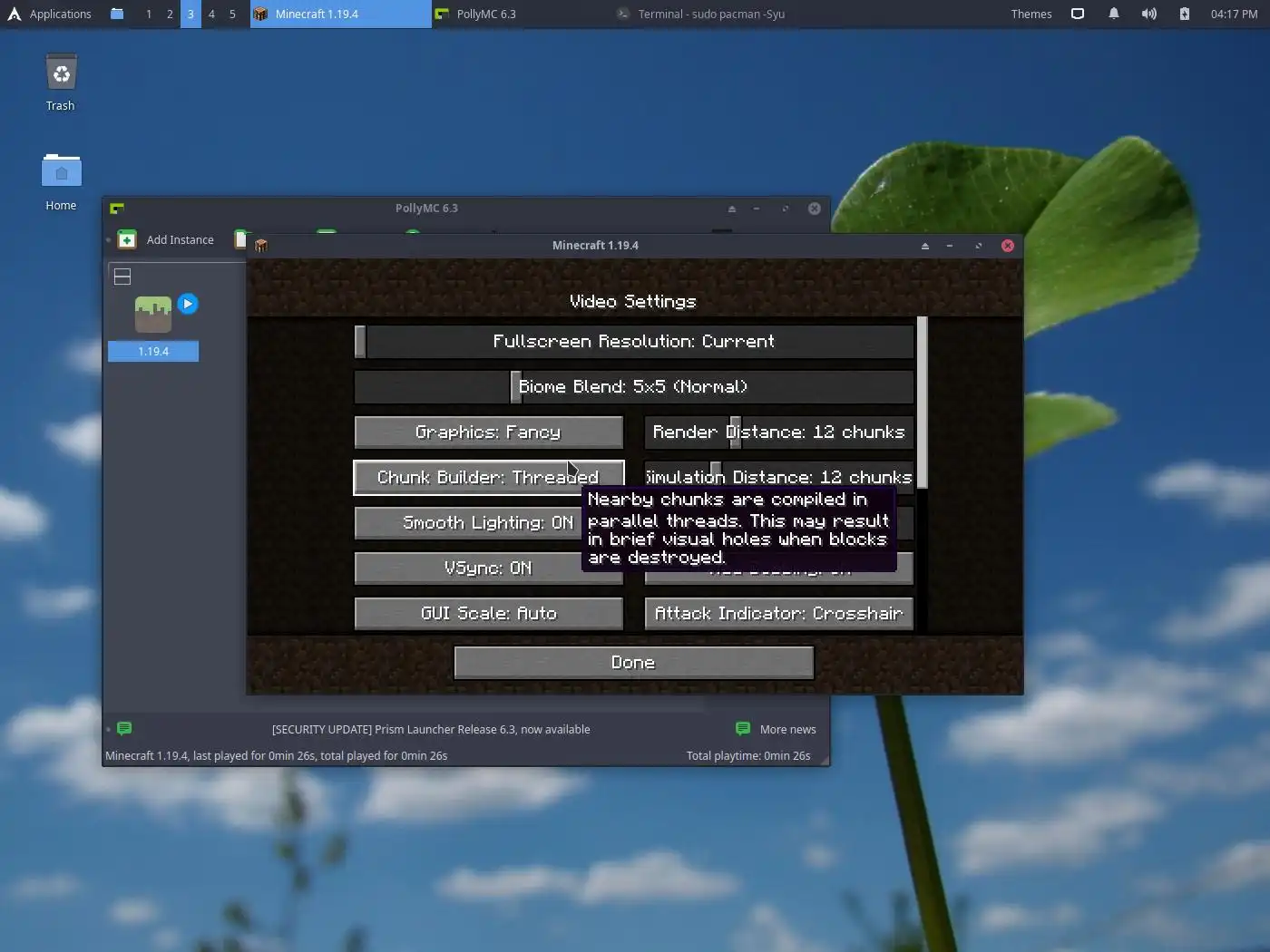
Task: Click the display icon in system tray
Action: click(1078, 14)
